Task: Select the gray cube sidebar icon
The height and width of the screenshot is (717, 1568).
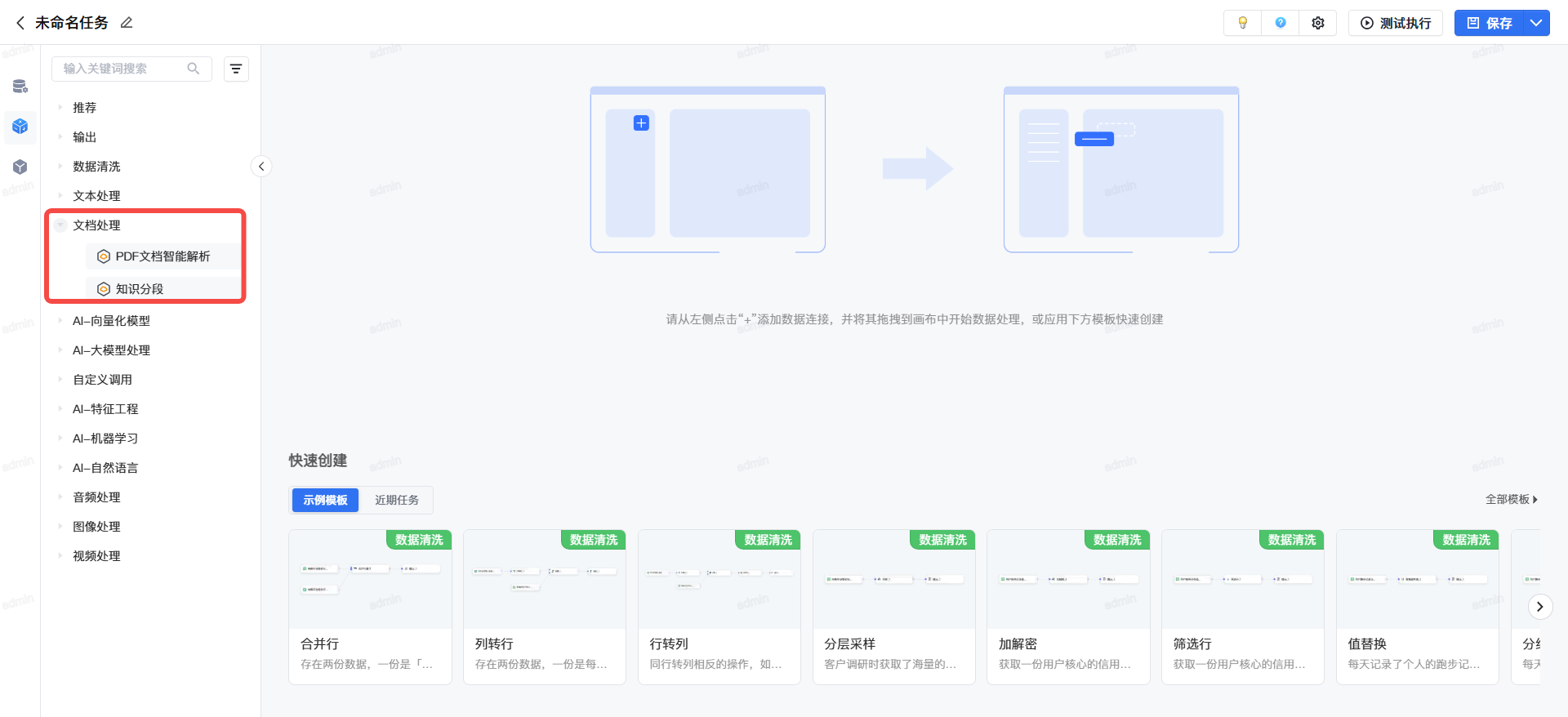Action: coord(20,167)
